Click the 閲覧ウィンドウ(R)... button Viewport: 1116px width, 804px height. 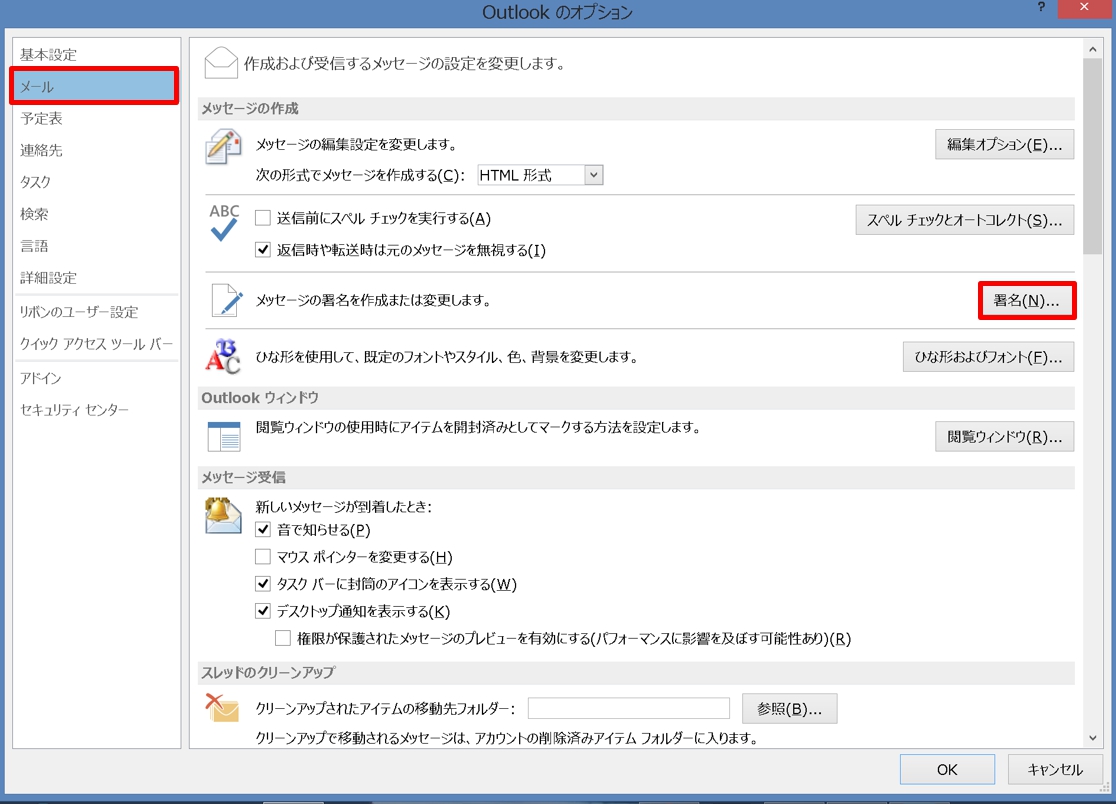pyautogui.click(x=1004, y=437)
